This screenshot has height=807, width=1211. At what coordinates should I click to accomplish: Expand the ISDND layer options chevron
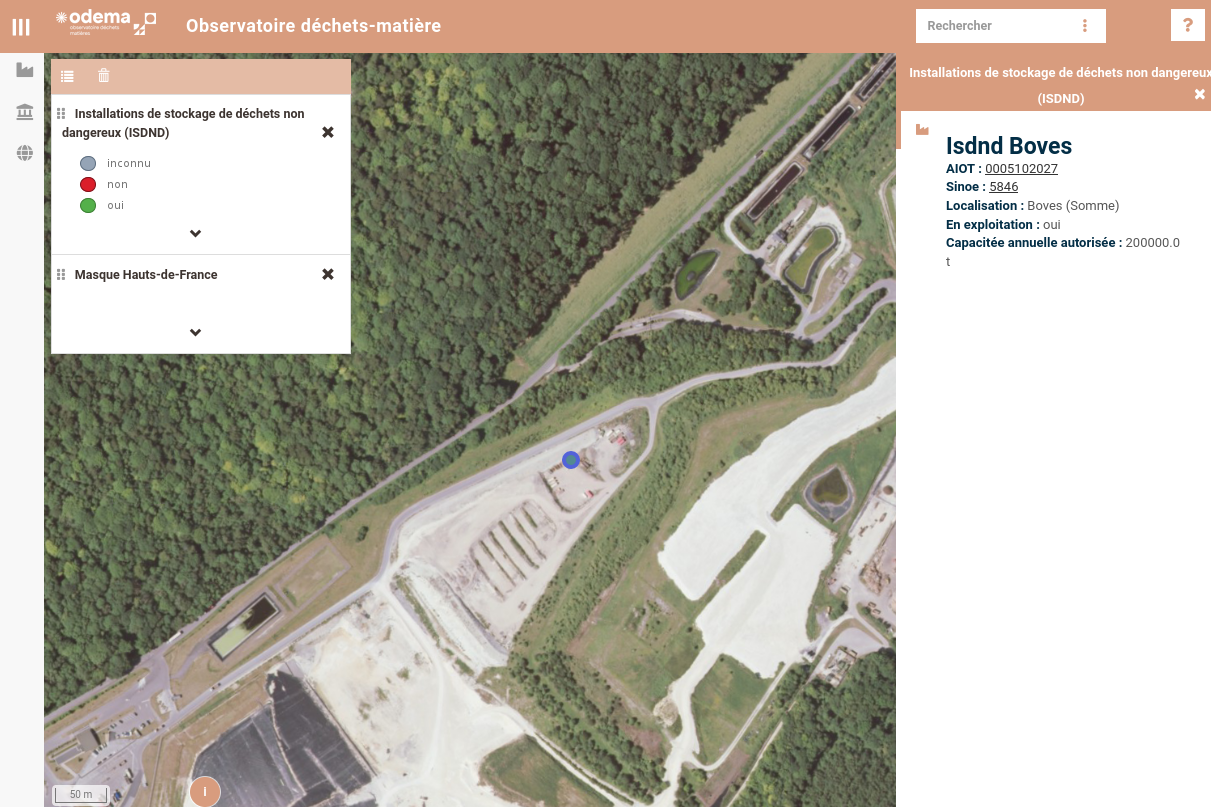pos(196,234)
